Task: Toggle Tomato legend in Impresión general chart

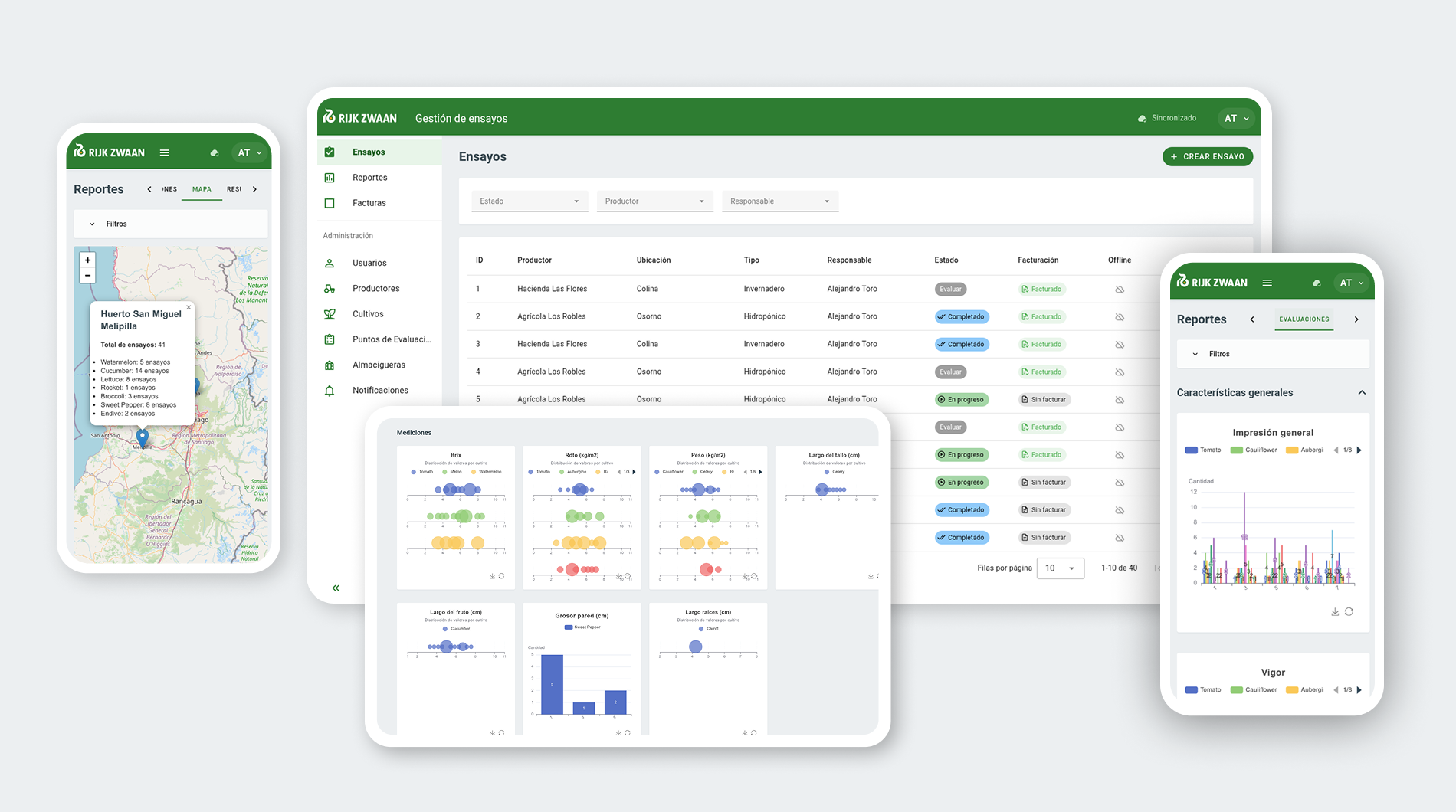Action: pos(1203,450)
